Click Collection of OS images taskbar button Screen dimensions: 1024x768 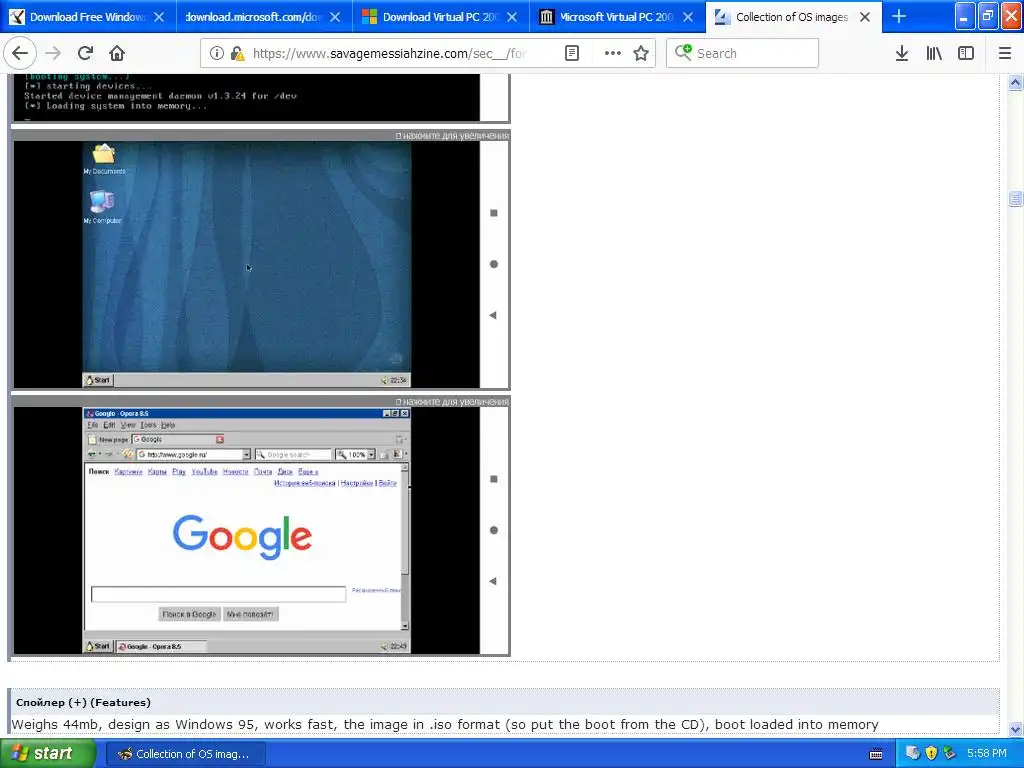[185, 754]
